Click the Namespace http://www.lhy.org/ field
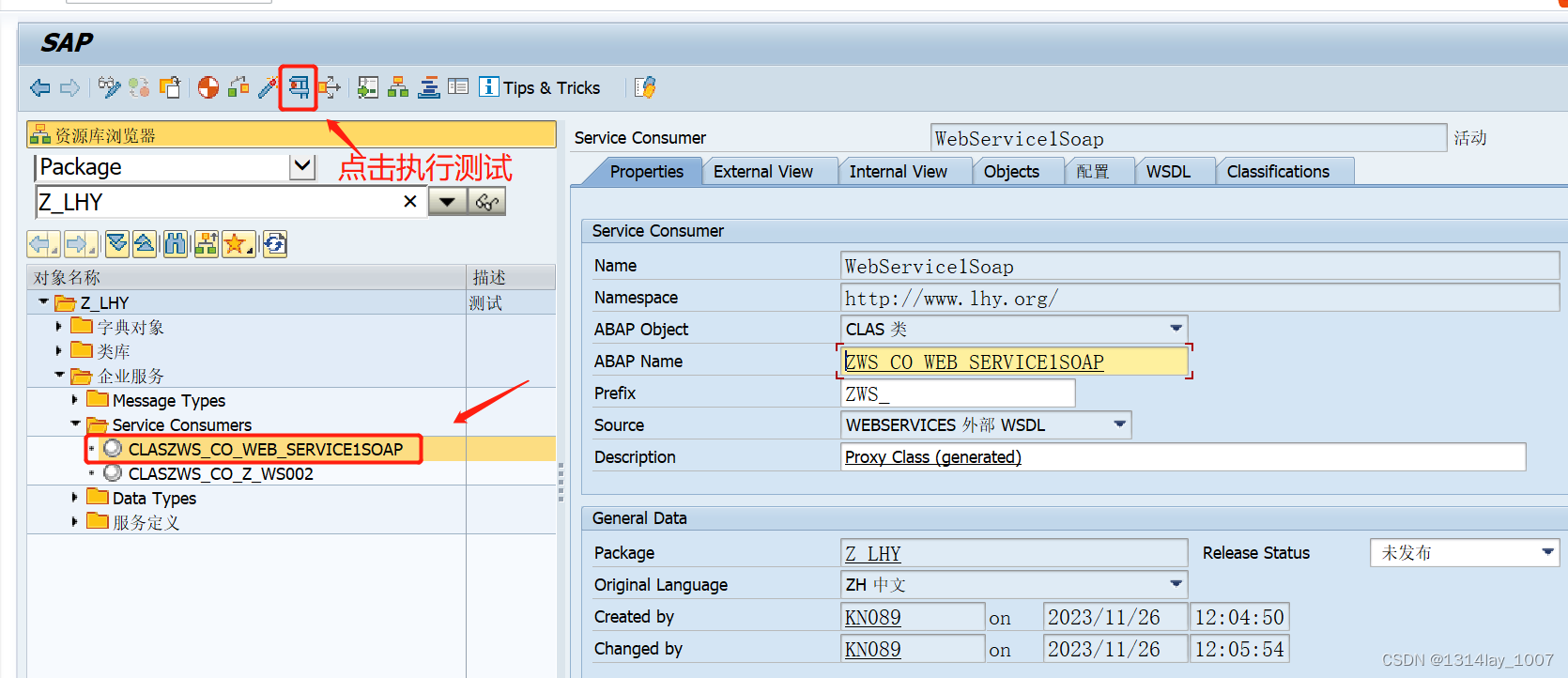1568x678 pixels. pyautogui.click(x=1199, y=298)
